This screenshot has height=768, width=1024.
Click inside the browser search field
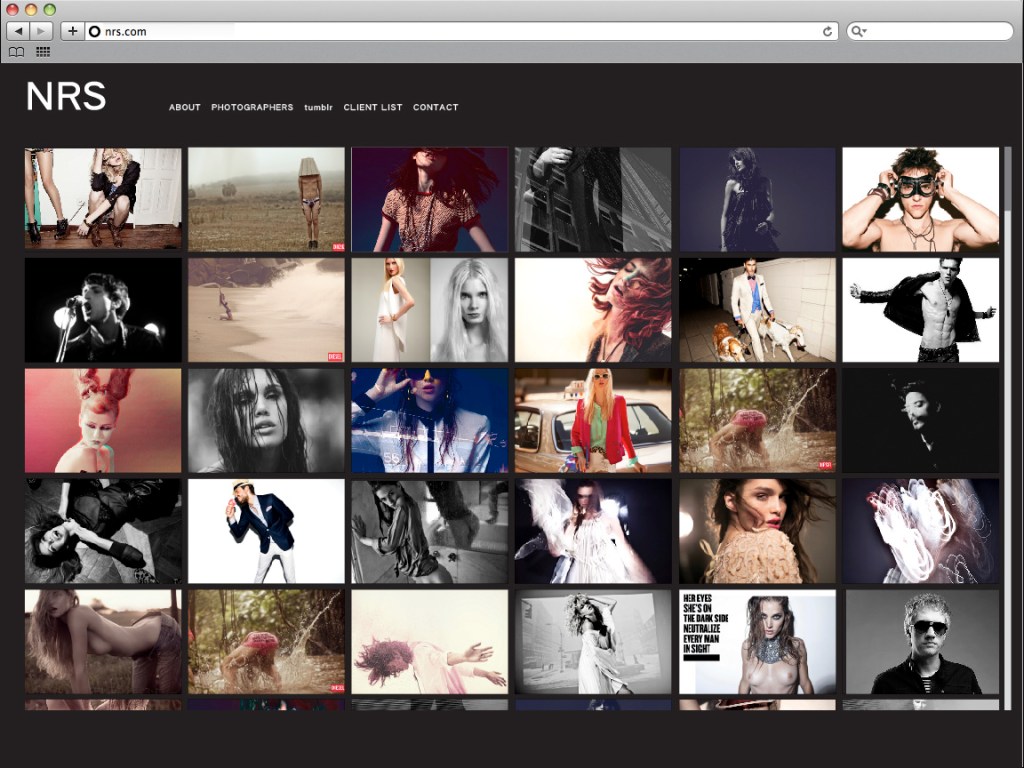(935, 31)
